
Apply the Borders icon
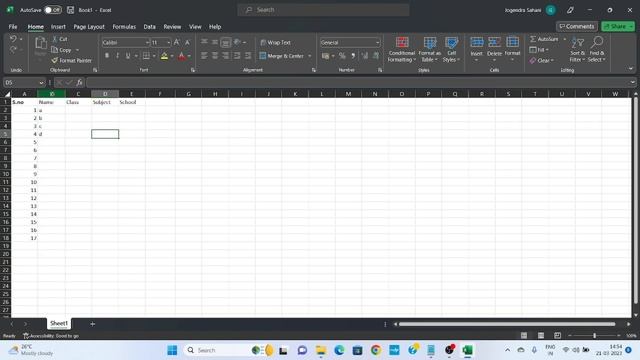(x=146, y=56)
